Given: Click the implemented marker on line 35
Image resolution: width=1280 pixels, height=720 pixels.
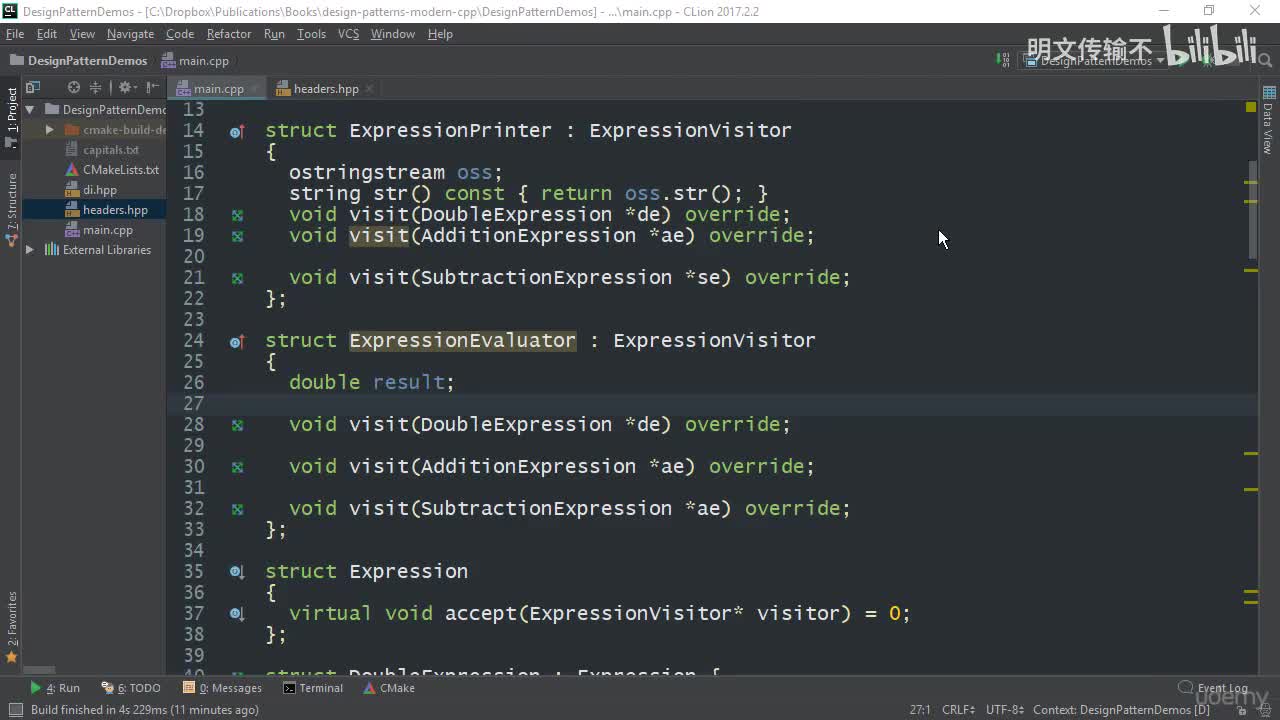Looking at the screenshot, I should 237,572.
